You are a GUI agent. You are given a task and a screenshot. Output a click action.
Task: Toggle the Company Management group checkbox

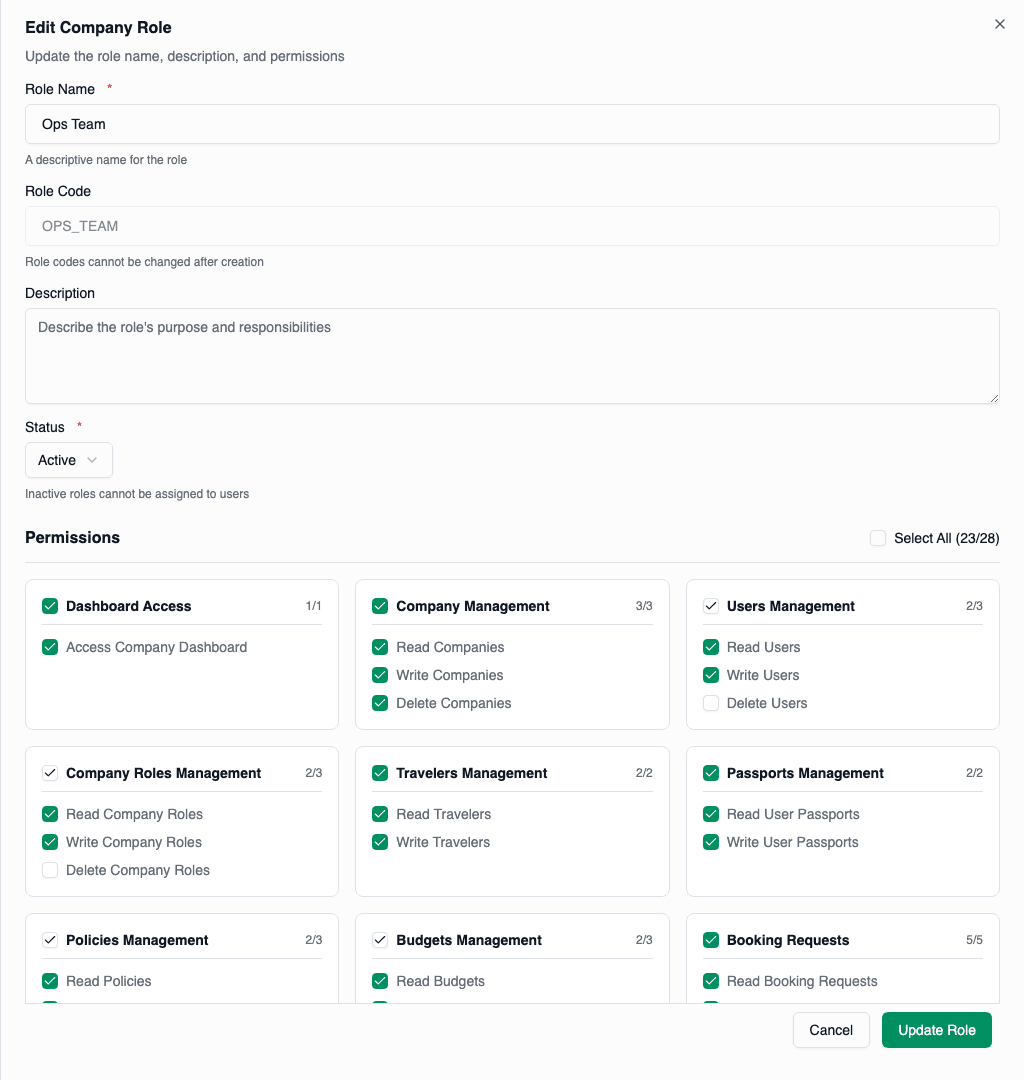coord(380,606)
